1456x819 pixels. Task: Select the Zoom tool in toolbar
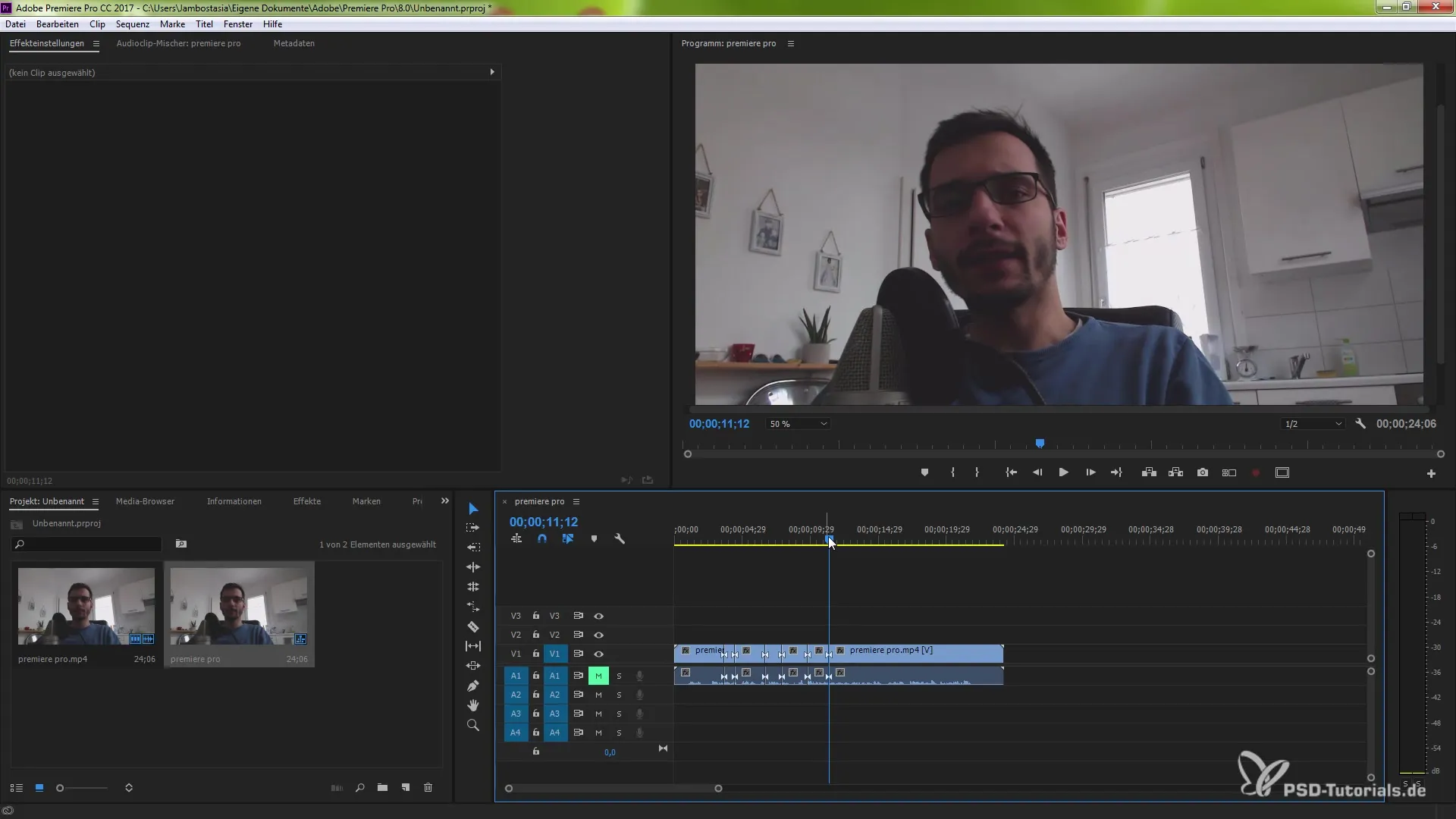(473, 726)
